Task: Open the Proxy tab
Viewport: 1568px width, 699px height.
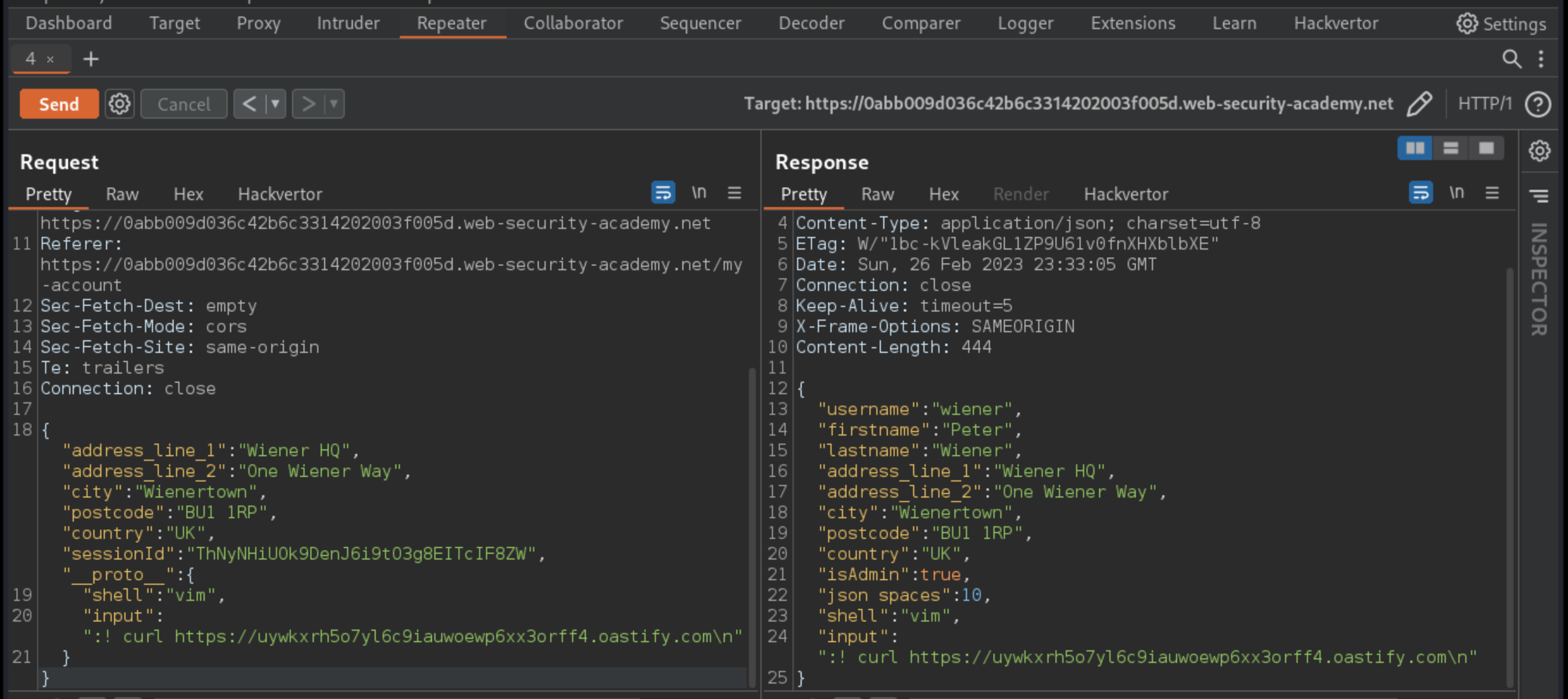Action: (258, 23)
